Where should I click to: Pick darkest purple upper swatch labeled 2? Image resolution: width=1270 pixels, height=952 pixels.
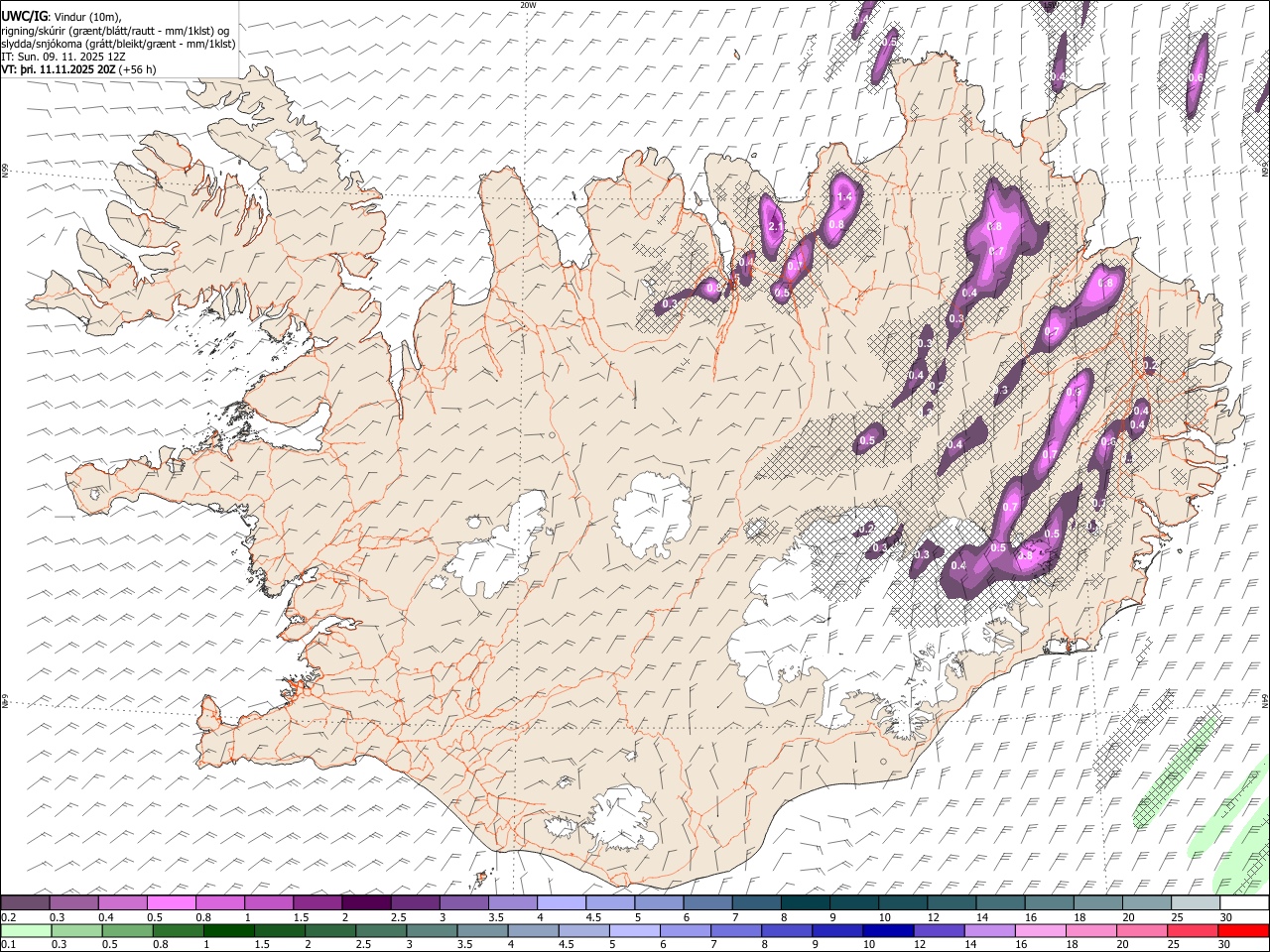[x=366, y=902]
